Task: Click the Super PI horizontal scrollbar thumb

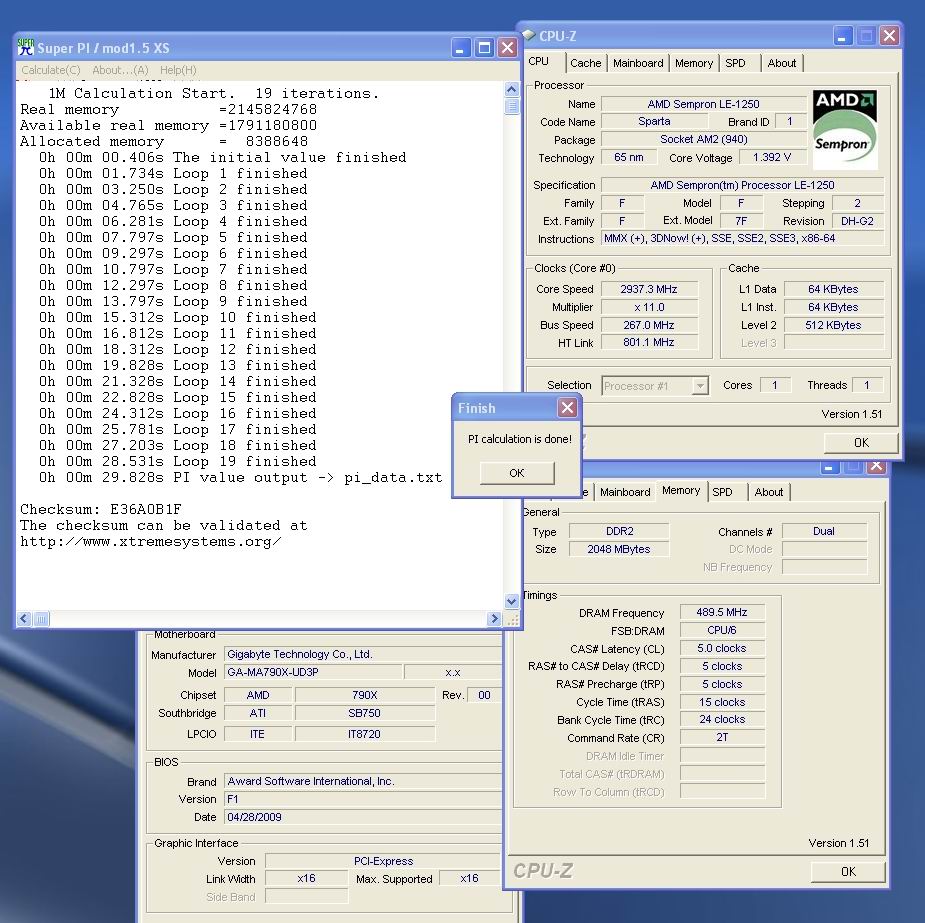Action: point(41,619)
